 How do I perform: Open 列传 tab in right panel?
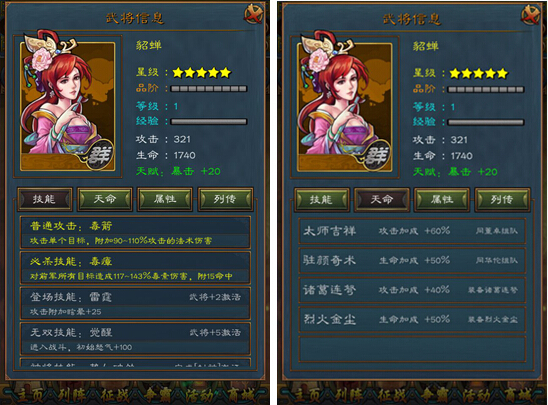[x=502, y=200]
